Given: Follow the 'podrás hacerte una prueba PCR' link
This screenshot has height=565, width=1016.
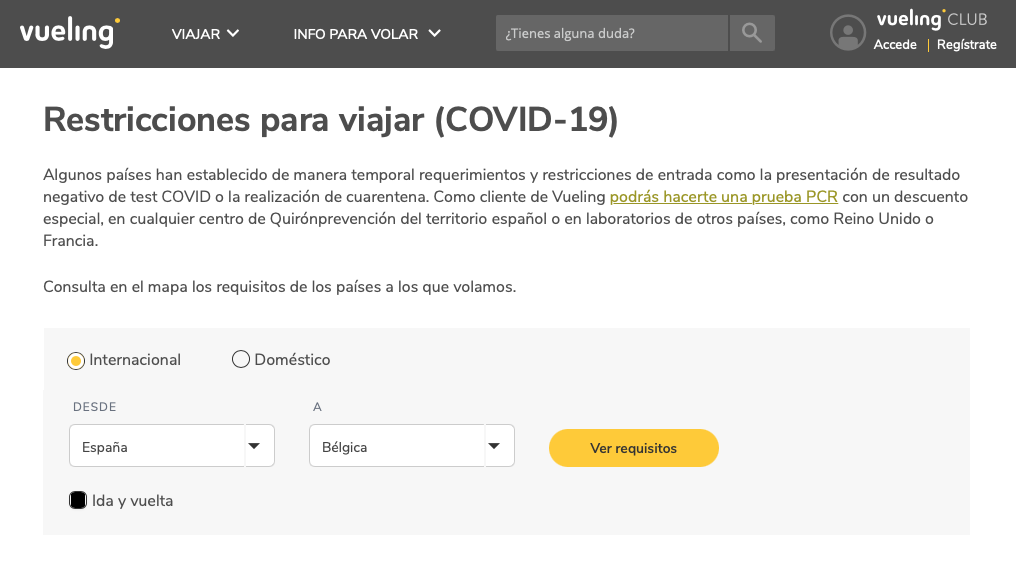Looking at the screenshot, I should point(723,196).
